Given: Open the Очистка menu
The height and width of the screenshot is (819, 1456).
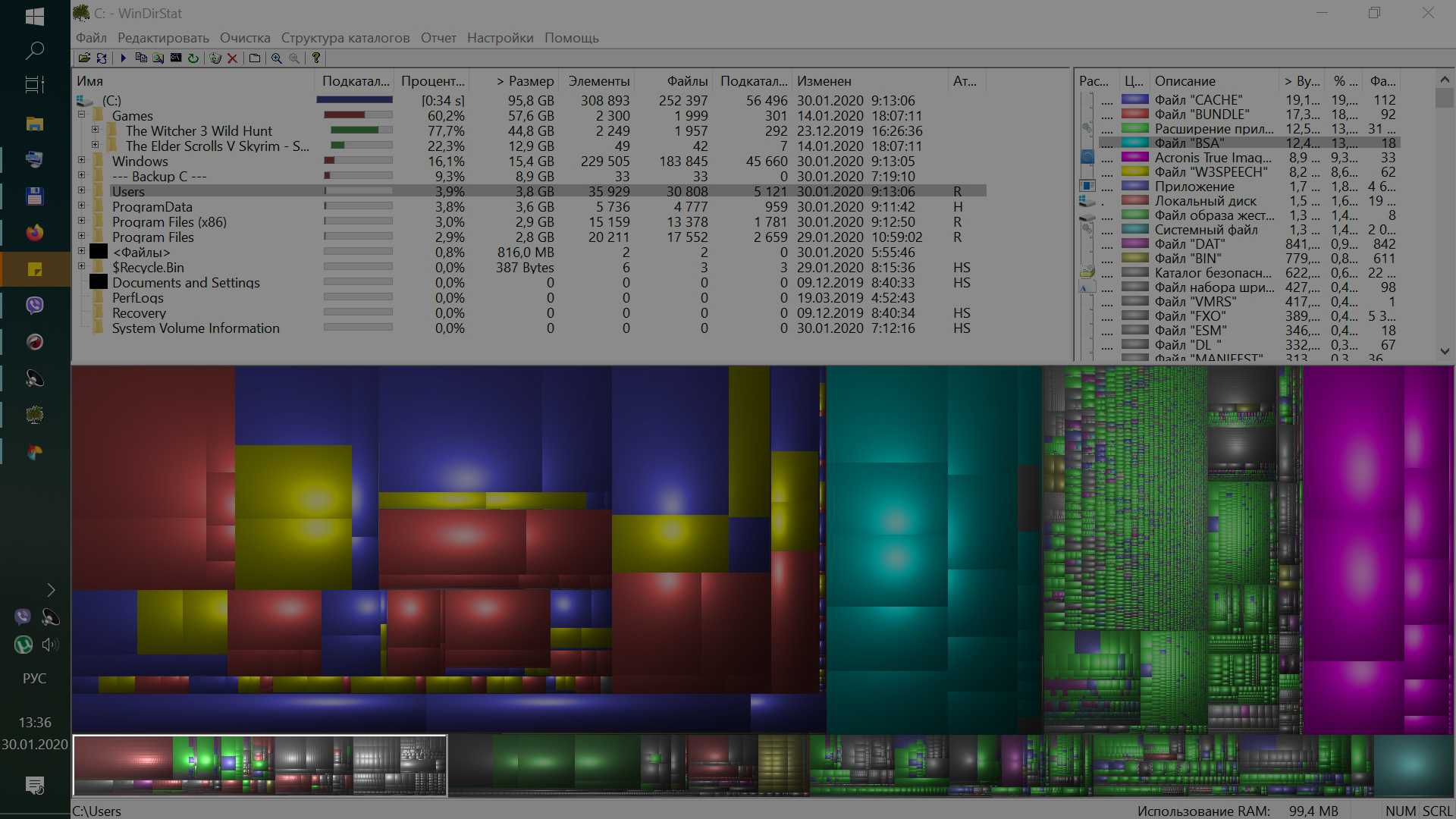Looking at the screenshot, I should pyautogui.click(x=245, y=38).
